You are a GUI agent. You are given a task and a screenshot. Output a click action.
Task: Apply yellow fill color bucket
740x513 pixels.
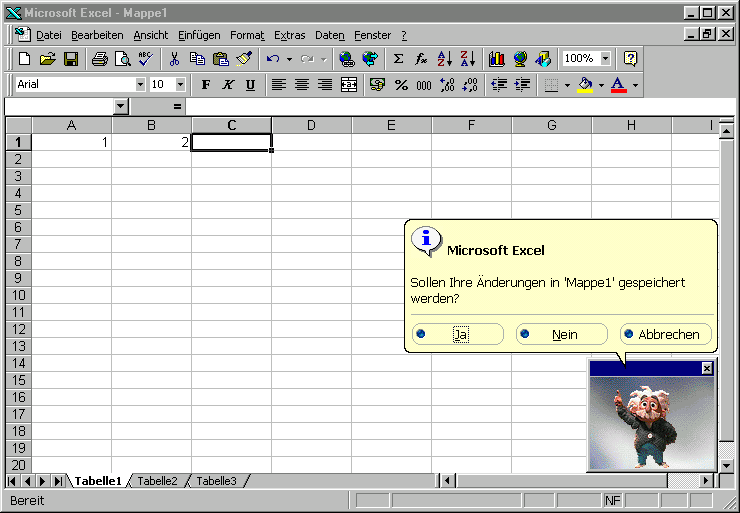[585, 85]
